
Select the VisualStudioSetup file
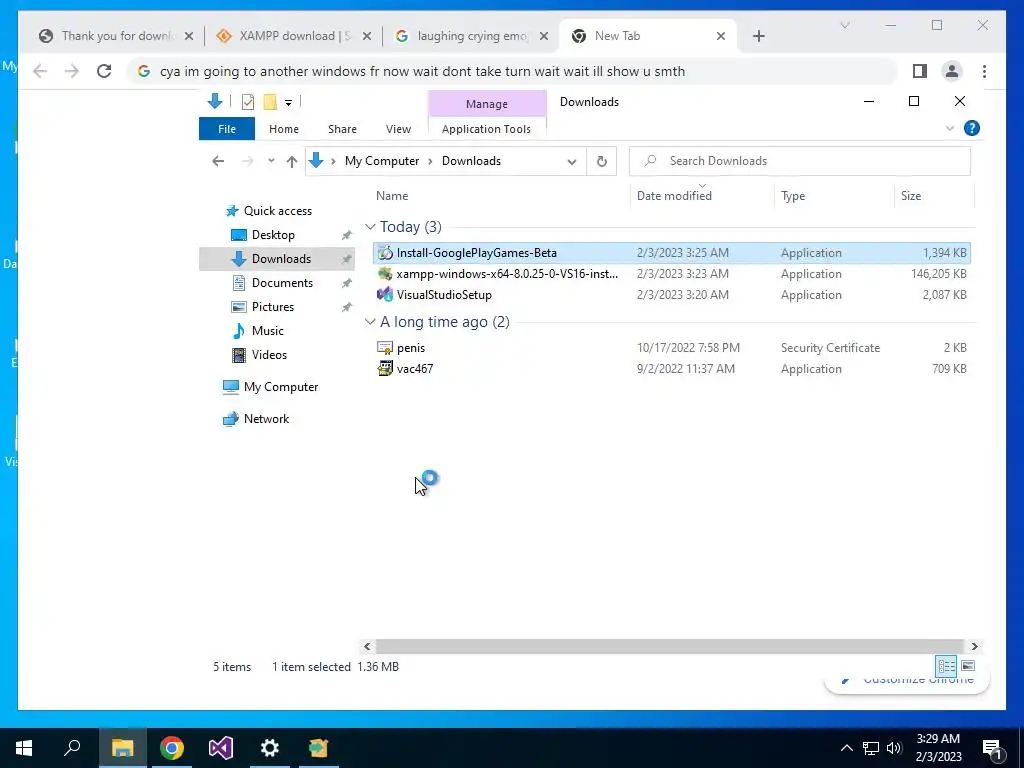point(671,295)
